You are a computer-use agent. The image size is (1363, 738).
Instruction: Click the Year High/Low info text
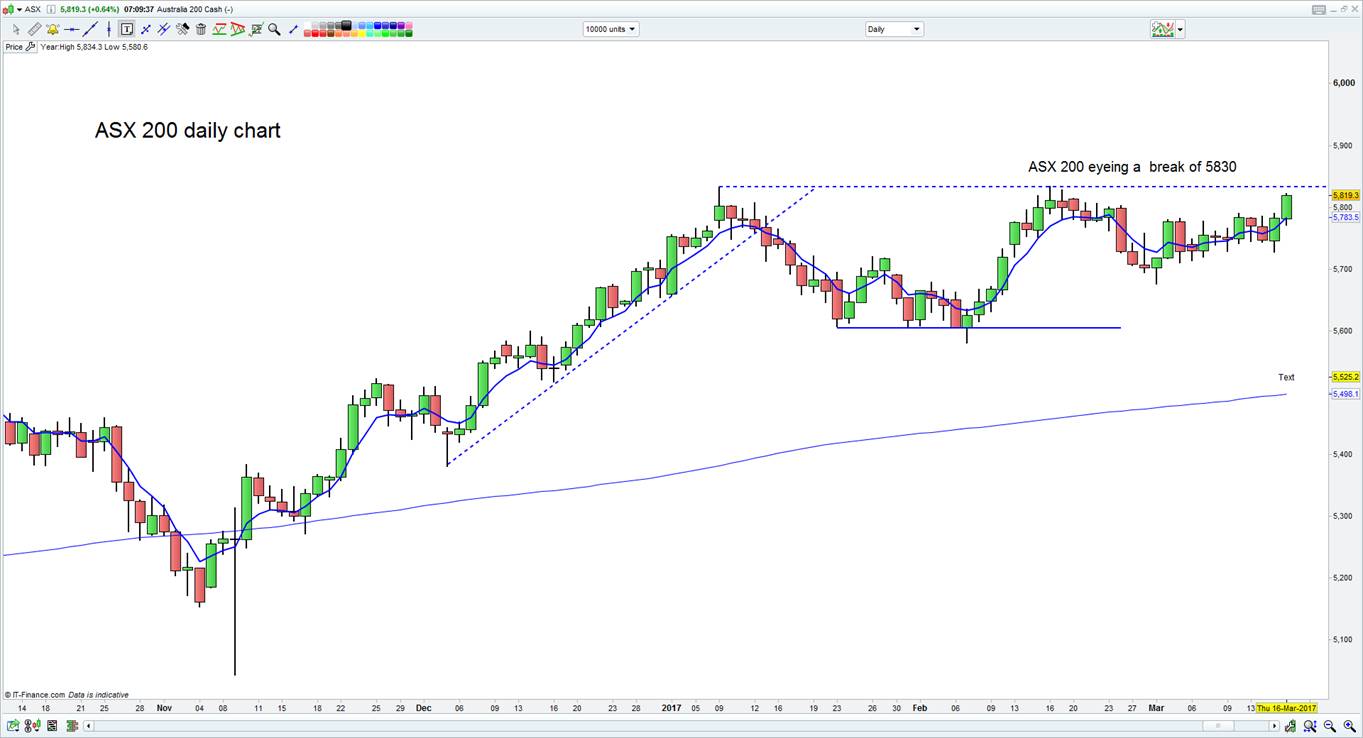94,47
